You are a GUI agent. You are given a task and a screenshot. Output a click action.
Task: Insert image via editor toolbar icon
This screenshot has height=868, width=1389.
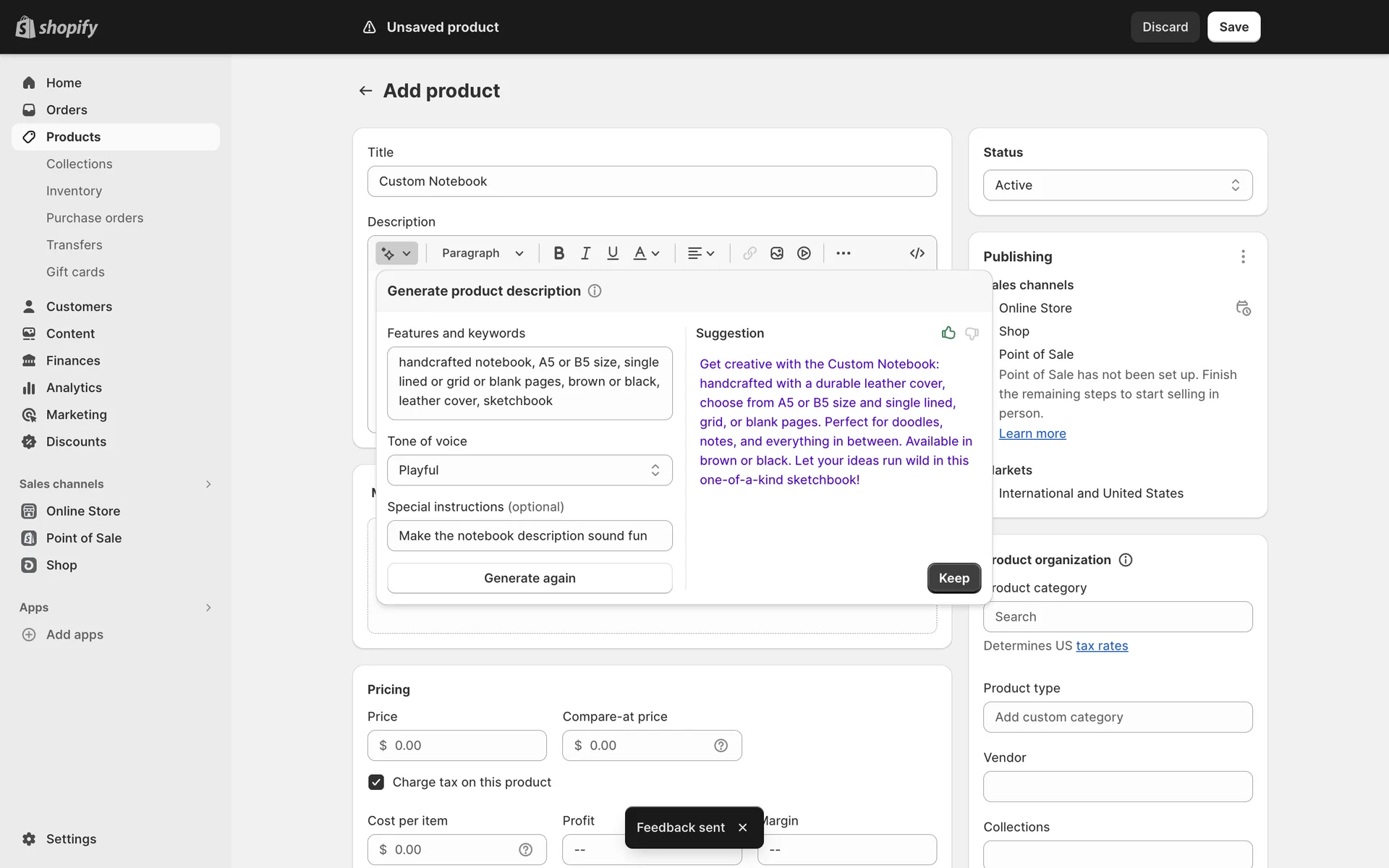tap(777, 253)
